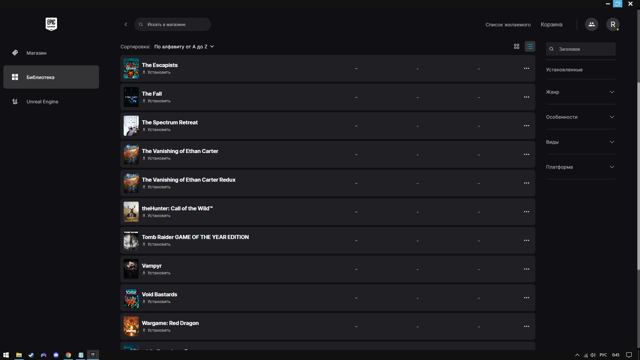
Task: Open Unreal Engine in the sidebar
Action: [x=51, y=102]
